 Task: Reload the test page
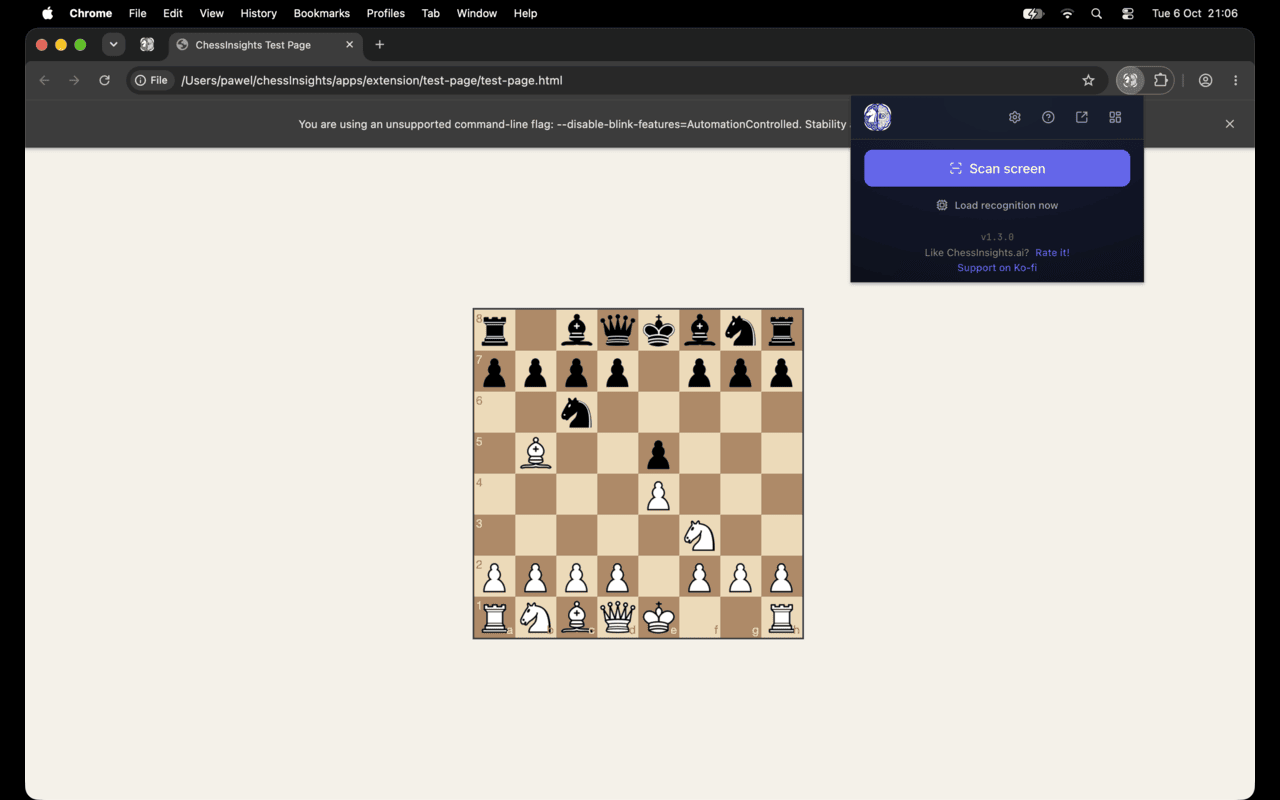click(x=104, y=80)
